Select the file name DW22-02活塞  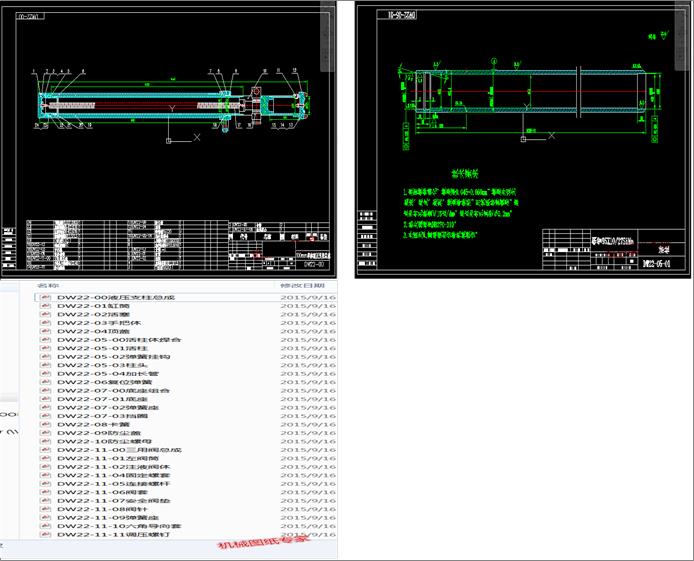pyautogui.click(x=93, y=314)
